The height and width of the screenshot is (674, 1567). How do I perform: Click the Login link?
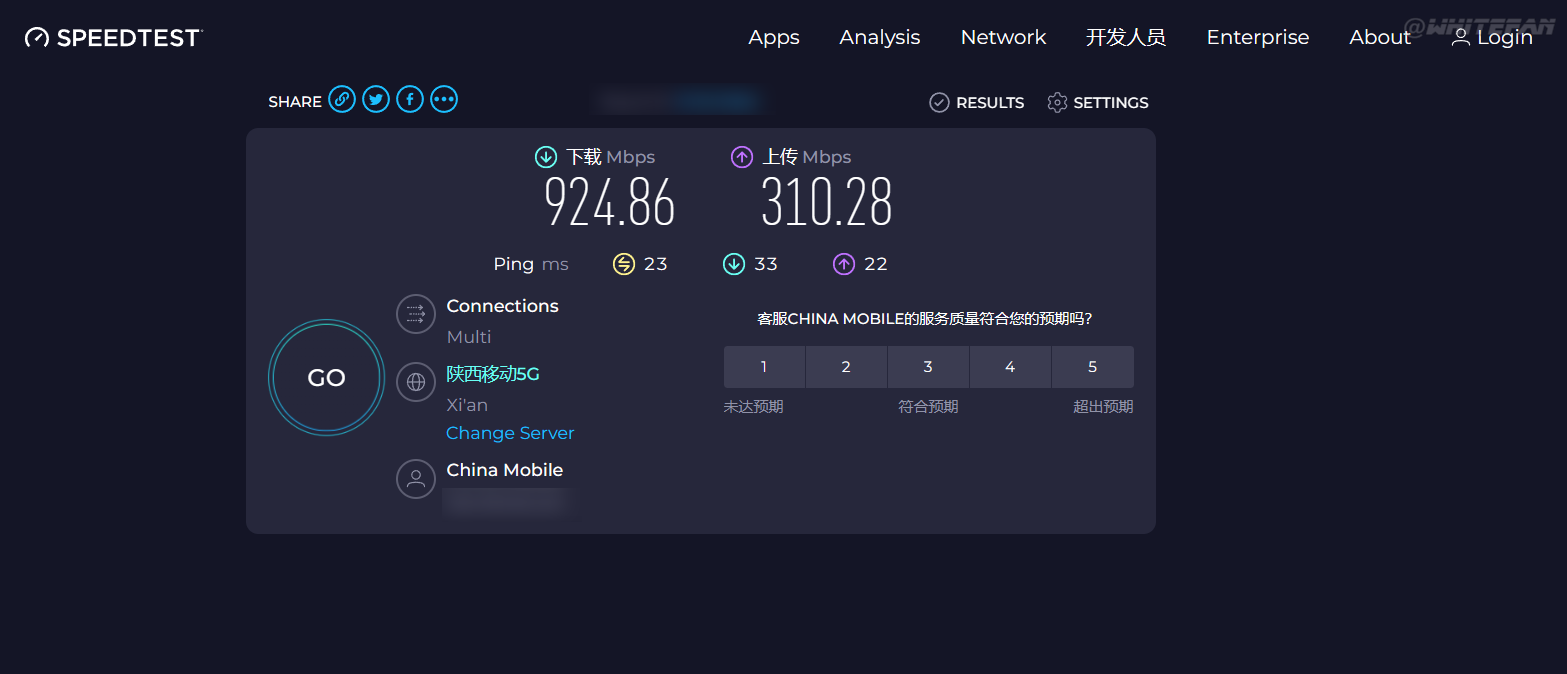point(1504,38)
